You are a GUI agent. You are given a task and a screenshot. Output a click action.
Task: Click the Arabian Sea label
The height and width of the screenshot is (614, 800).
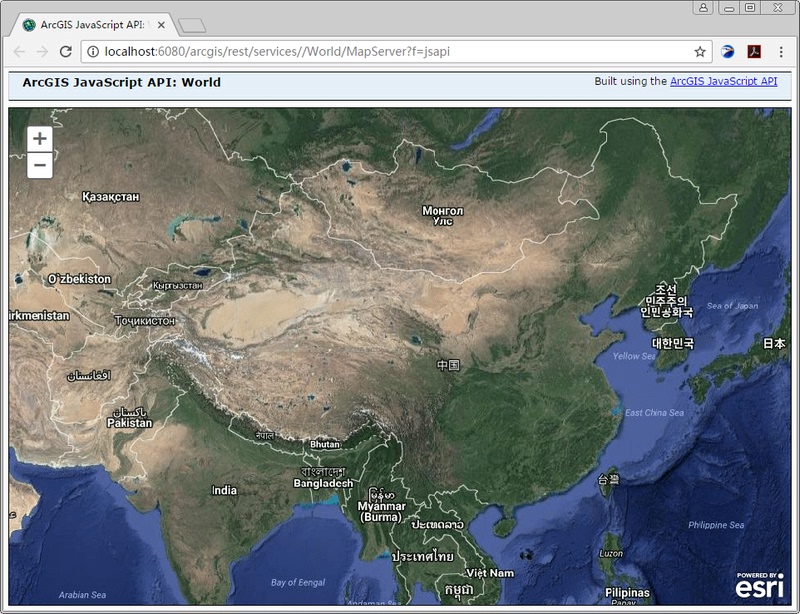[82, 595]
